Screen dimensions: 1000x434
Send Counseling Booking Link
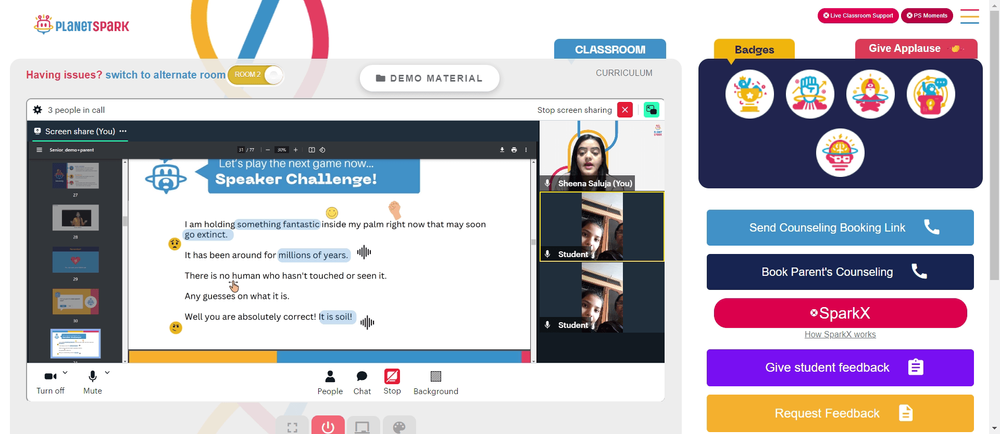pos(840,228)
